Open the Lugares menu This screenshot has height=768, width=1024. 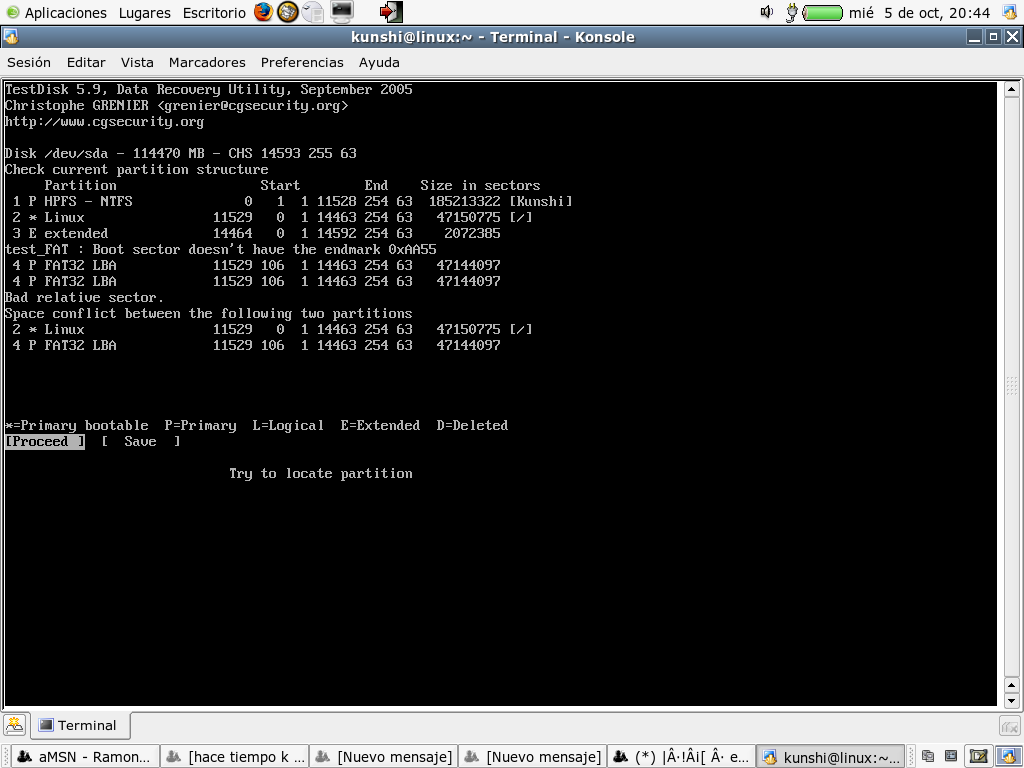tap(144, 12)
